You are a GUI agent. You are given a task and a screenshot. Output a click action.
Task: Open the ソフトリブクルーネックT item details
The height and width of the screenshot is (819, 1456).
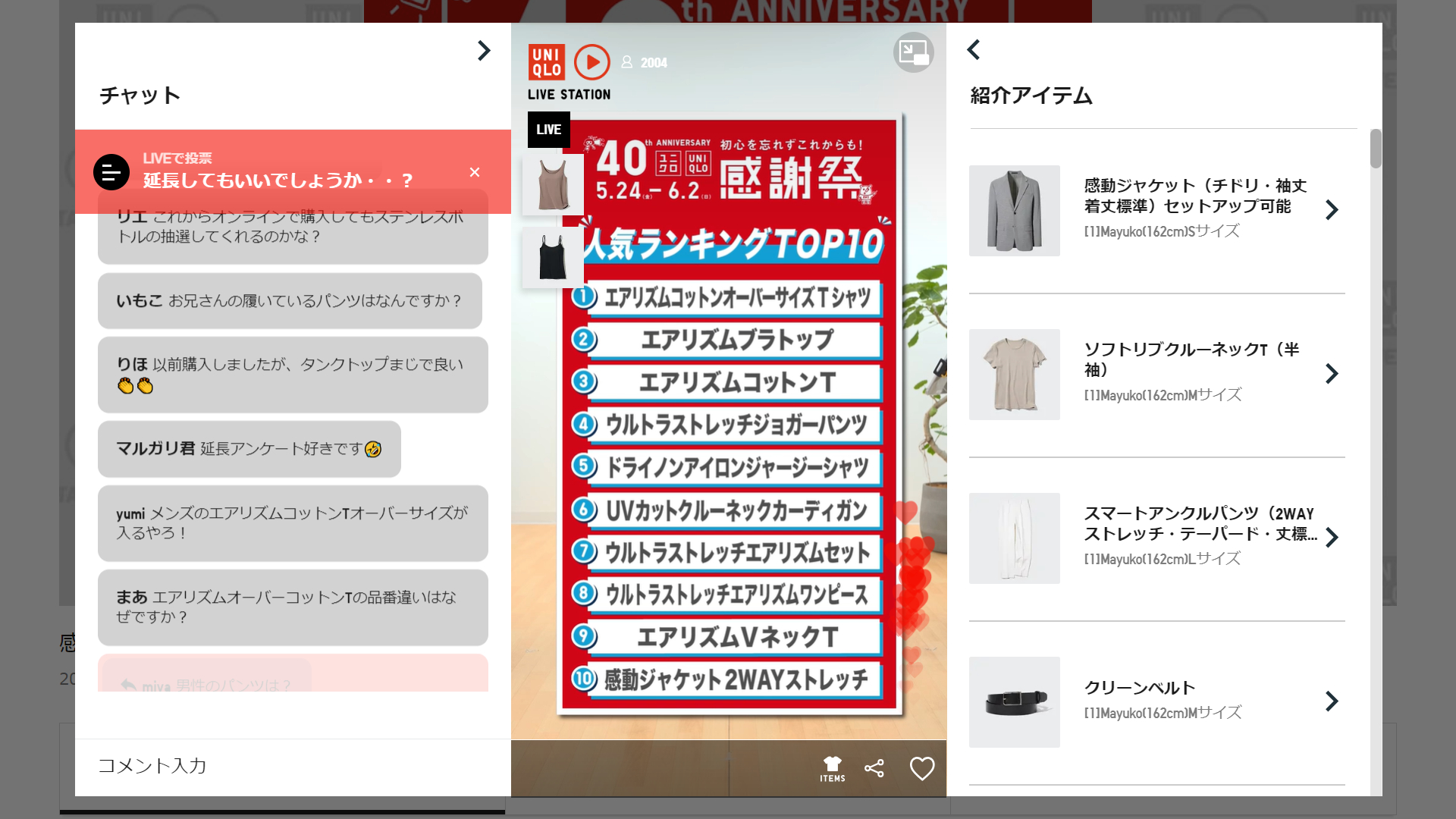click(x=1332, y=374)
